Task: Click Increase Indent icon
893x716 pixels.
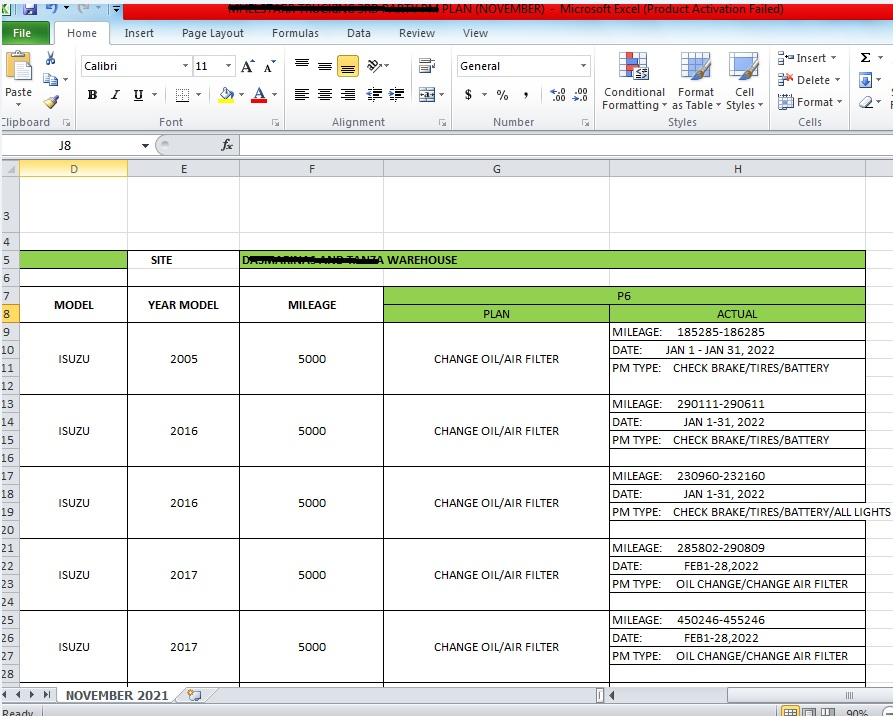Action: 396,95
